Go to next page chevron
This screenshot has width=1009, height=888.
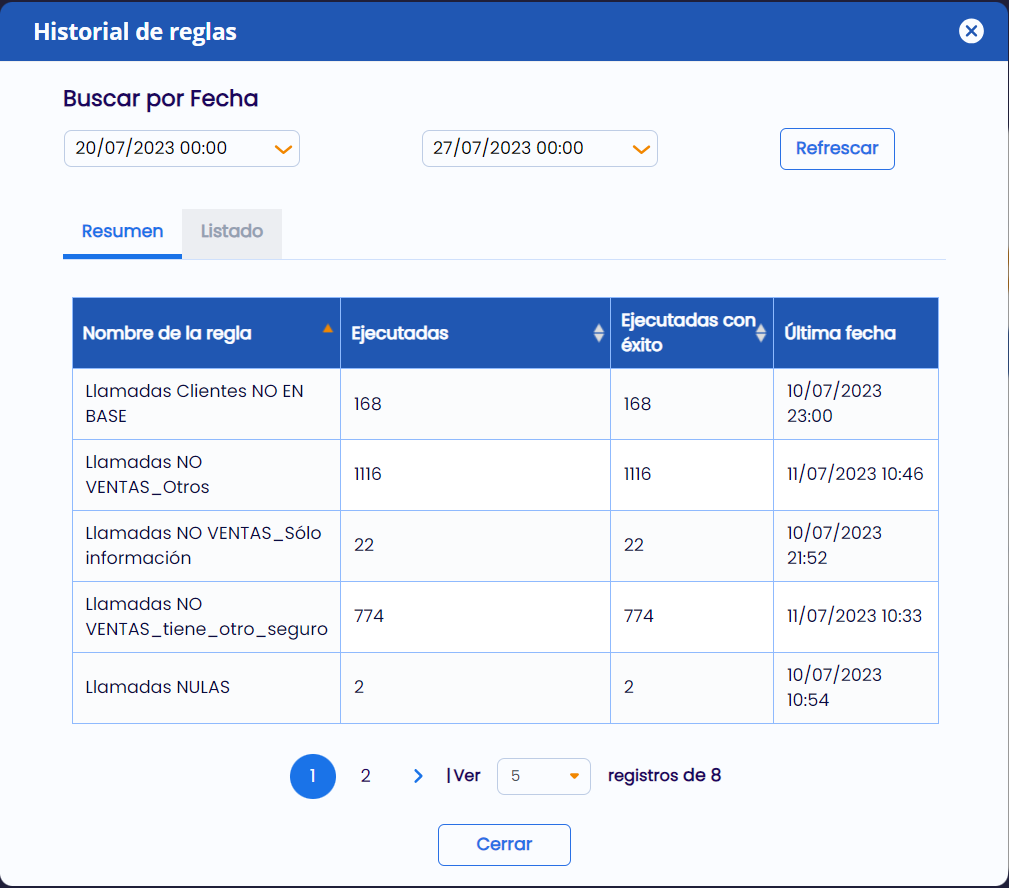418,776
